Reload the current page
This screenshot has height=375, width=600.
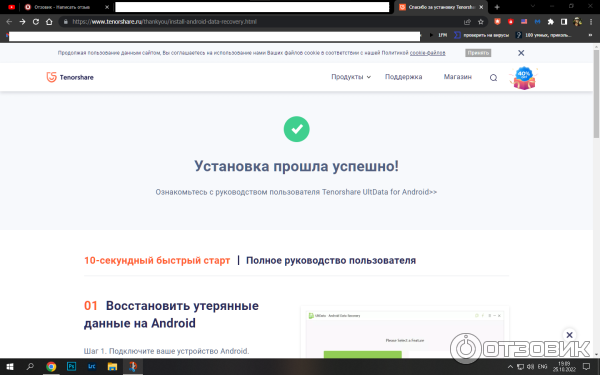click(x=36, y=22)
